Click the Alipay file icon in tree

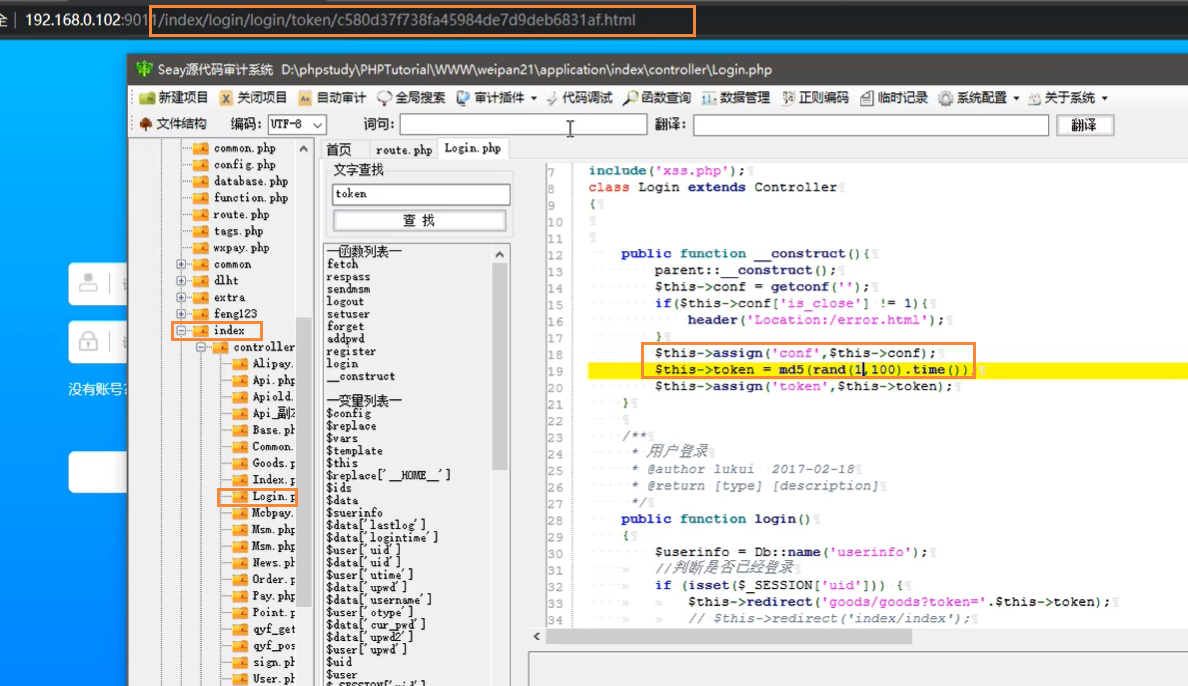240,364
